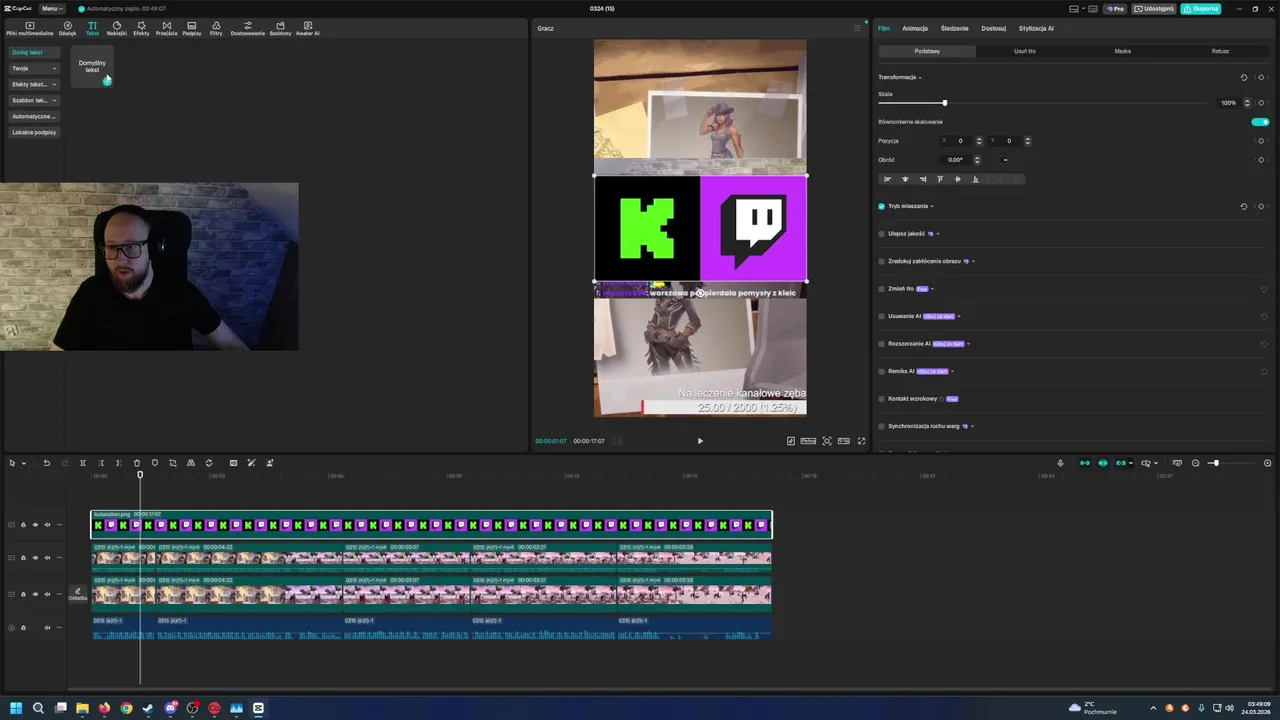
Task: Open the Awatar AI panel
Action: click(x=307, y=28)
